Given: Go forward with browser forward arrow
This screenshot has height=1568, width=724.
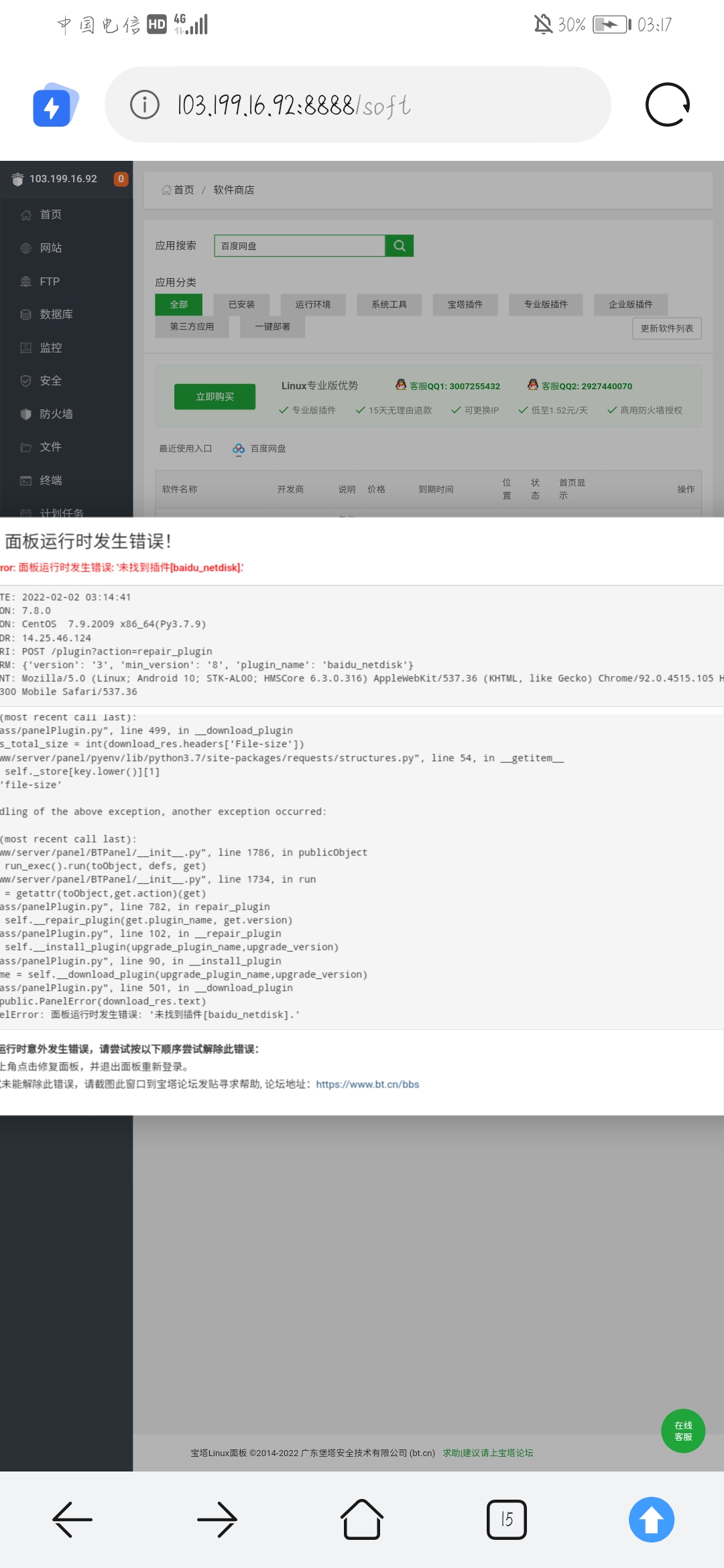Looking at the screenshot, I should point(217,1519).
